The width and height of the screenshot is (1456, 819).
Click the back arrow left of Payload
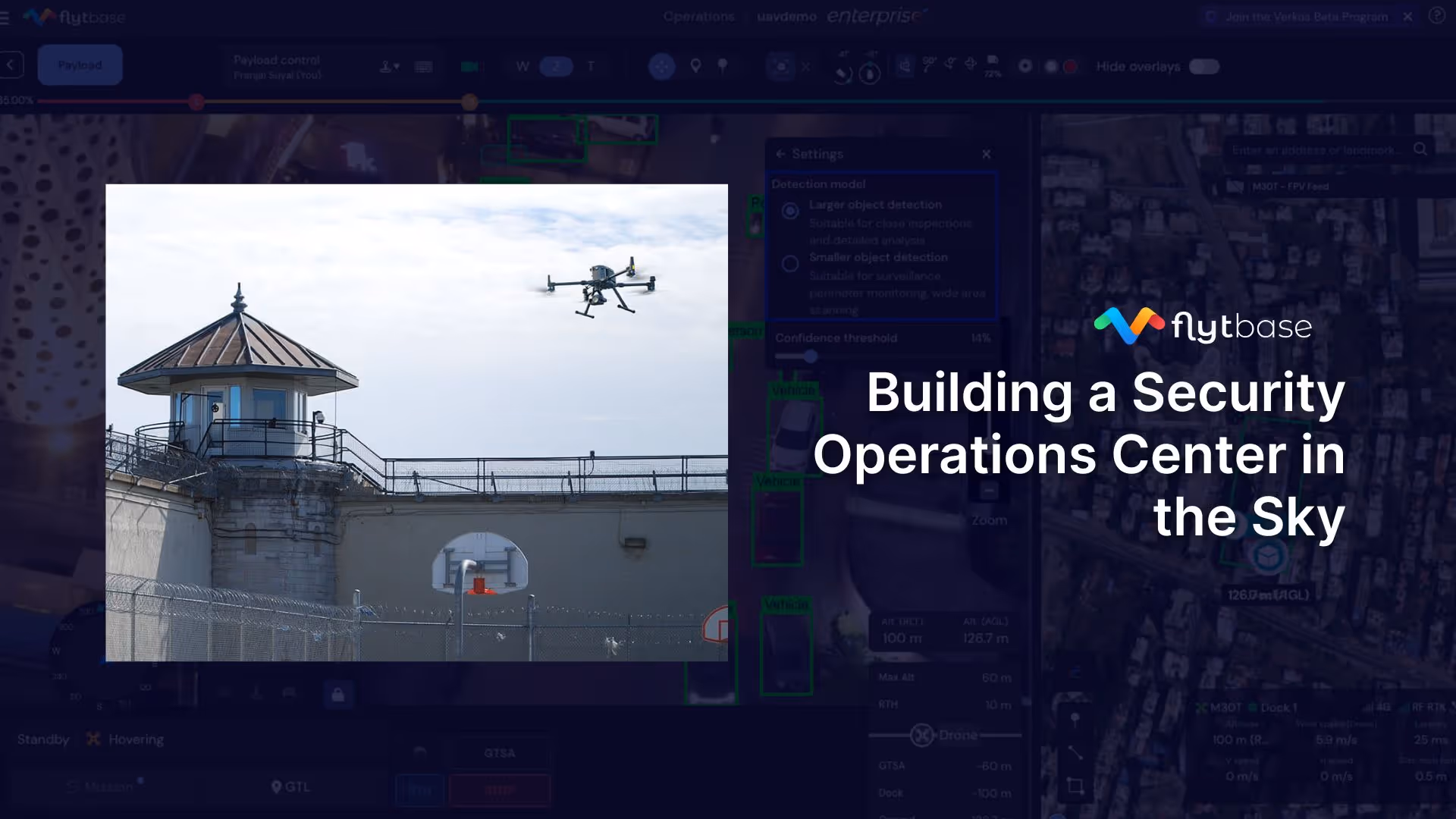click(11, 65)
